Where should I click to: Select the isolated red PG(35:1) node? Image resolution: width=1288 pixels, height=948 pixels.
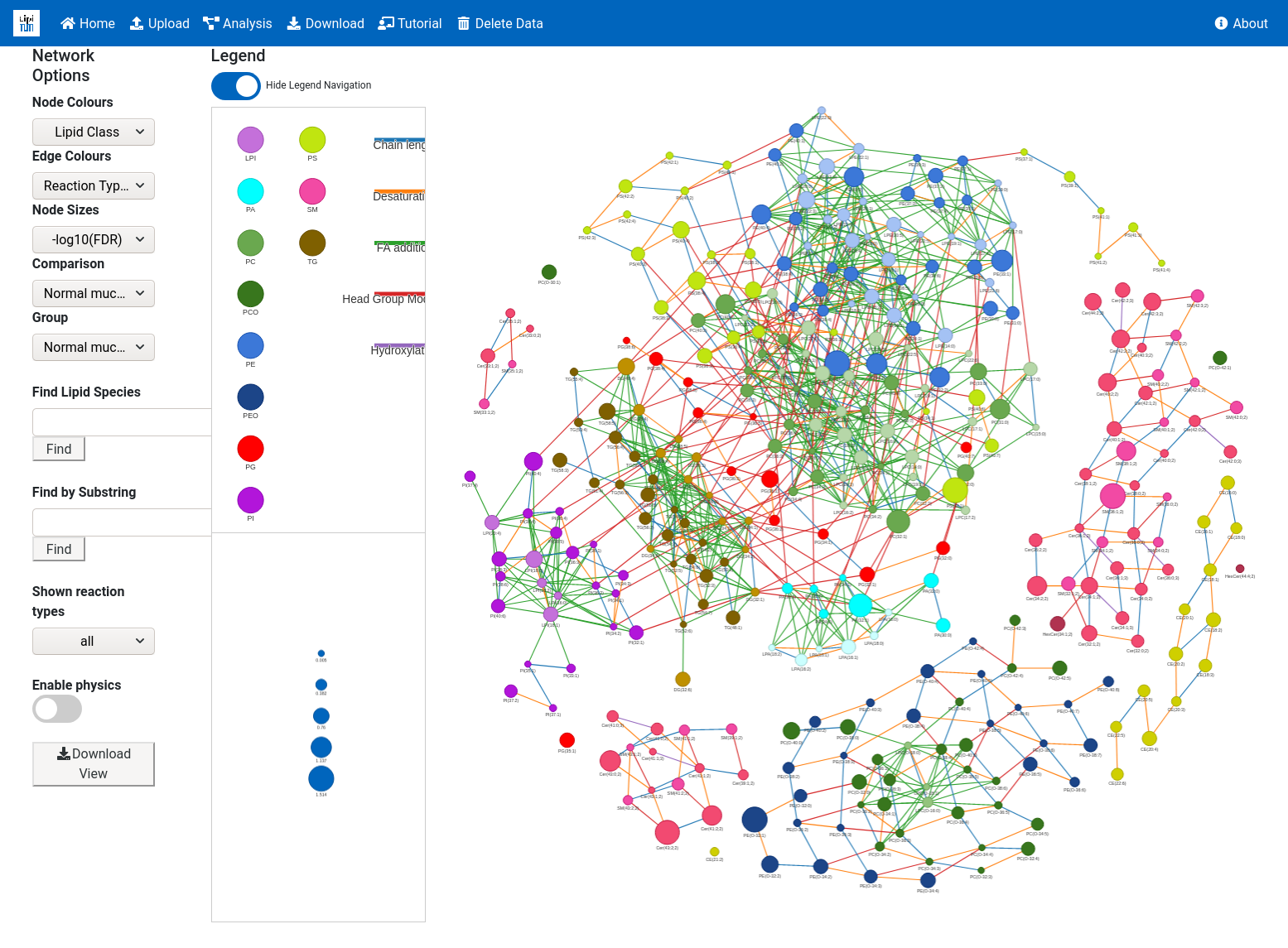click(567, 740)
